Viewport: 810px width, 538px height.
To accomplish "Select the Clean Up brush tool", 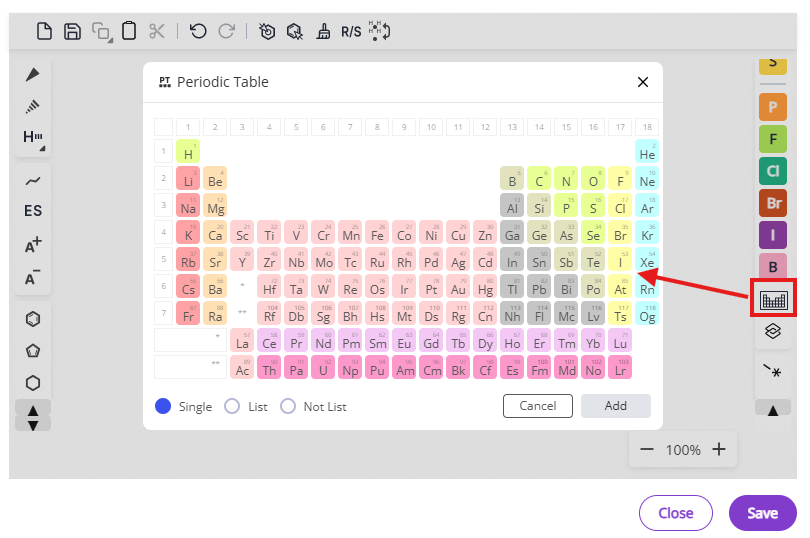I will [x=323, y=31].
